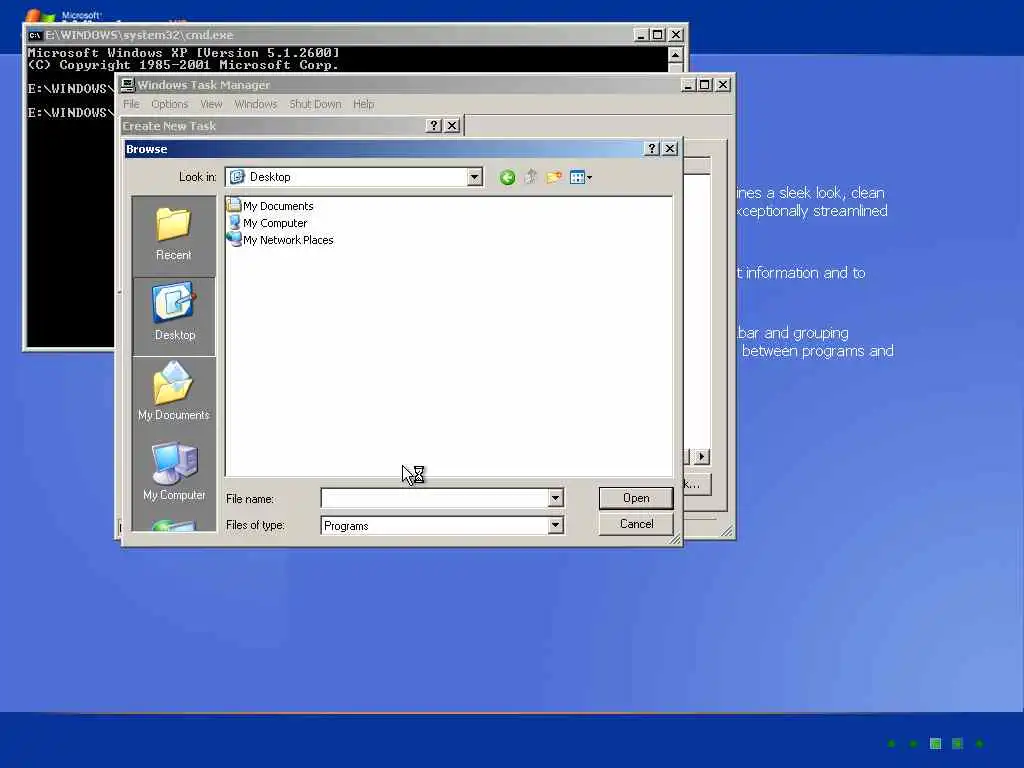This screenshot has width=1024, height=768.
Task: Click the Browse dialog help question mark
Action: pyautogui.click(x=651, y=148)
